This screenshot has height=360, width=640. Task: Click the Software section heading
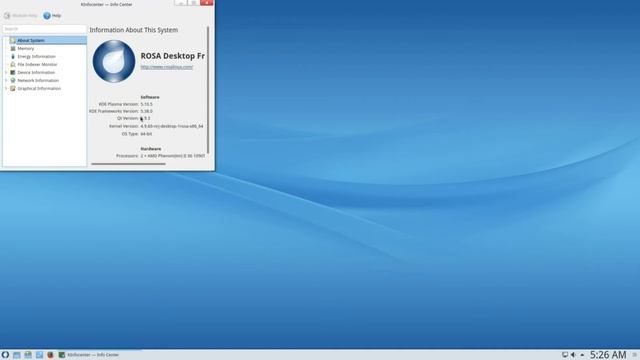click(x=150, y=97)
